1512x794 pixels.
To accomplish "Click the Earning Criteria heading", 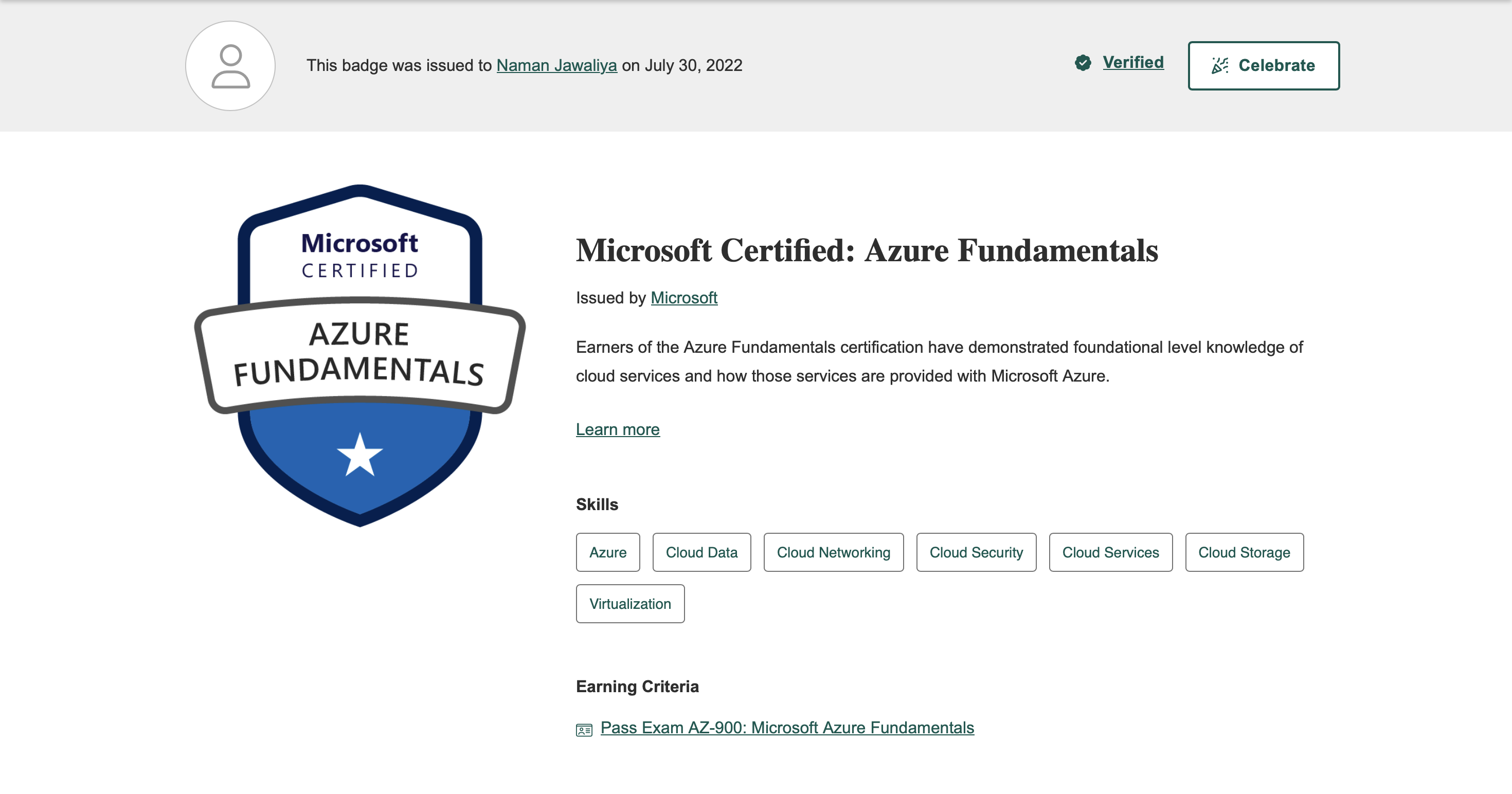I will point(637,686).
